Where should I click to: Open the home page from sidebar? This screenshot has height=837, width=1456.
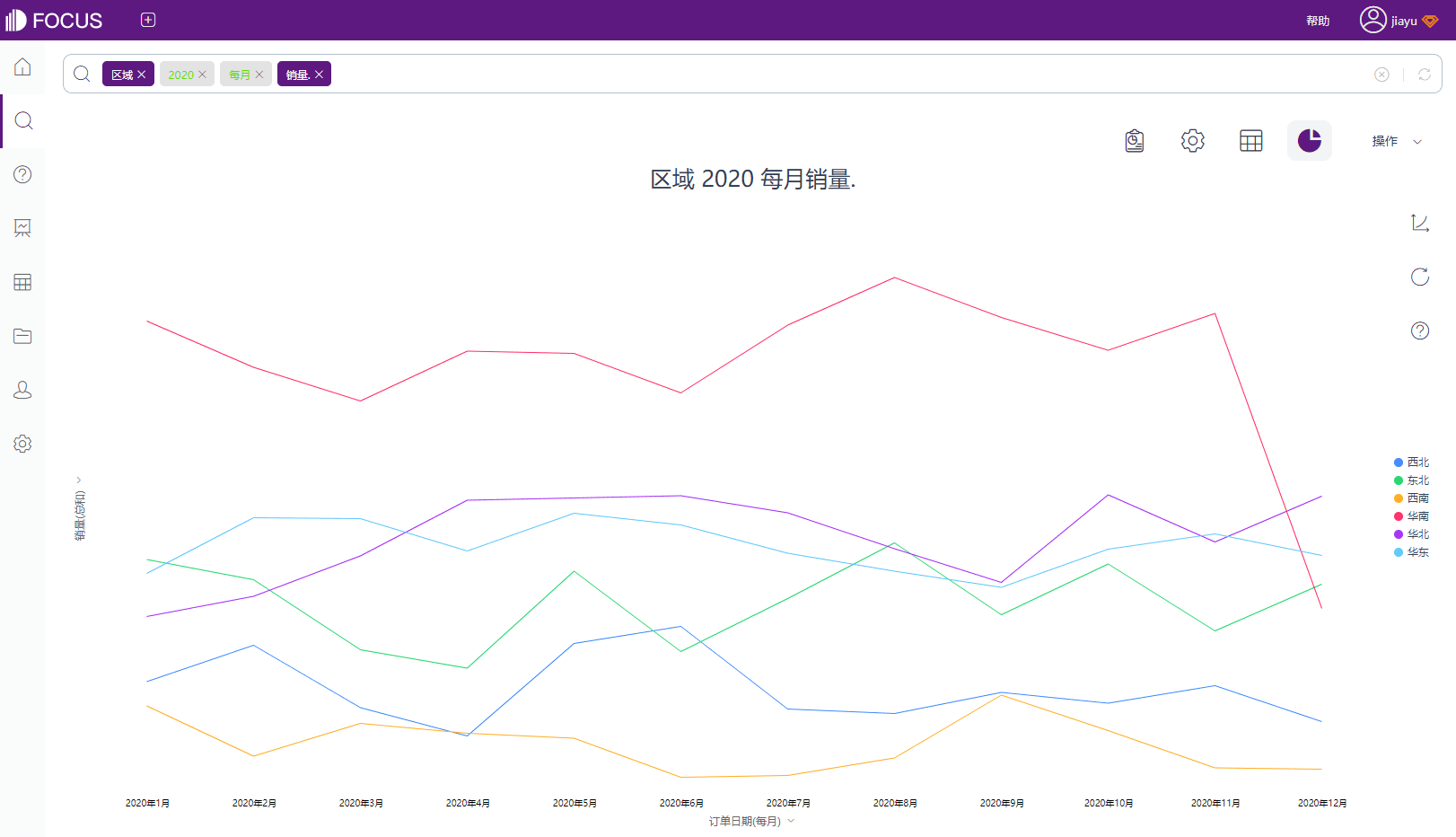(x=22, y=67)
